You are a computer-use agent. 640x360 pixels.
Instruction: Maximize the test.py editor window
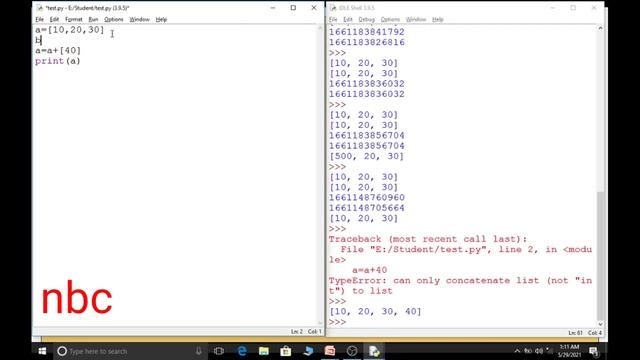coord(293,8)
